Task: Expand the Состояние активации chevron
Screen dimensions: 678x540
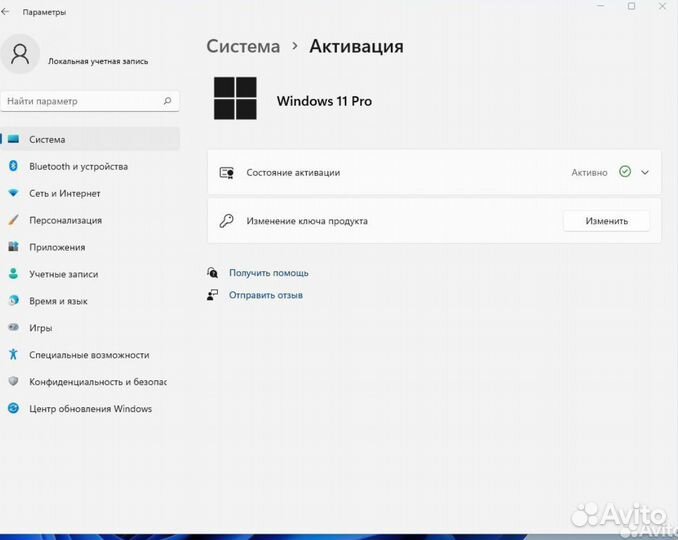Action: (645, 173)
